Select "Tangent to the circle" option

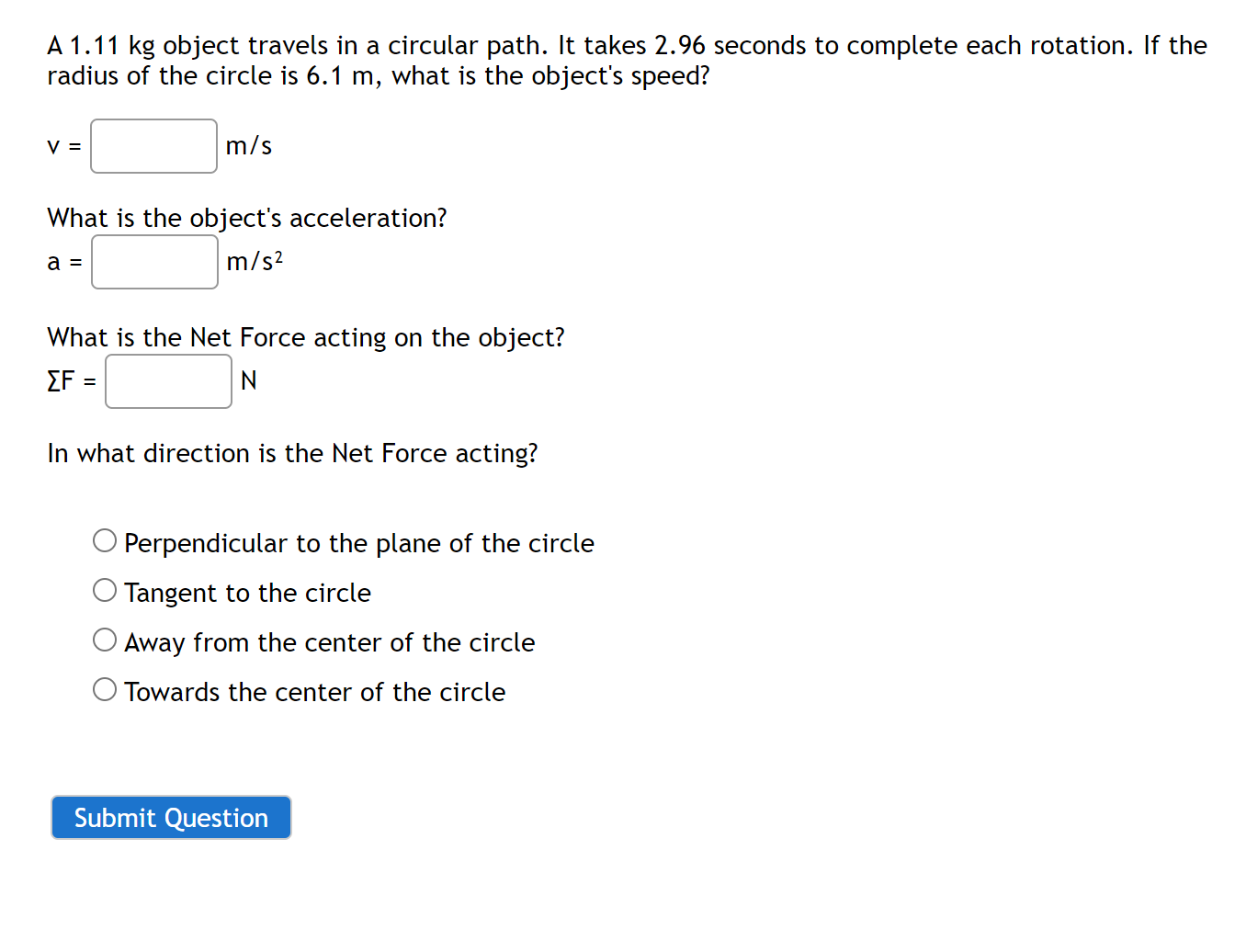(x=104, y=589)
